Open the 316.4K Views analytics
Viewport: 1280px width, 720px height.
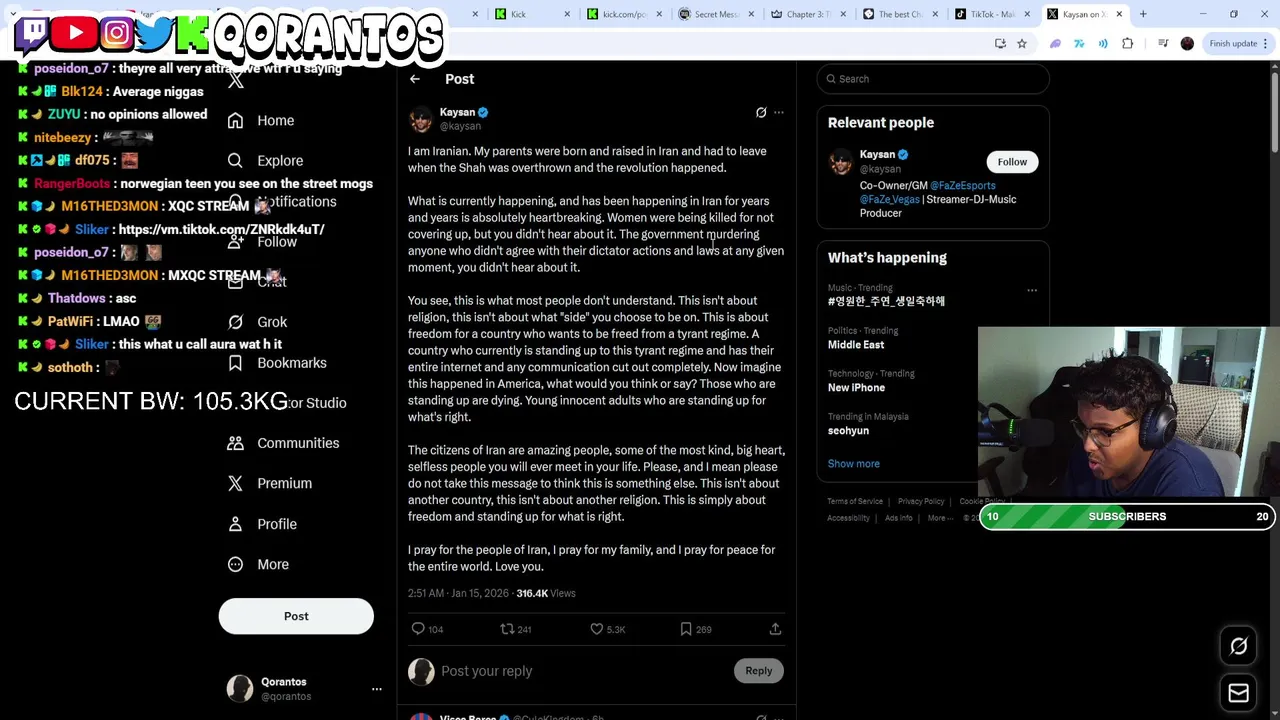pos(546,594)
